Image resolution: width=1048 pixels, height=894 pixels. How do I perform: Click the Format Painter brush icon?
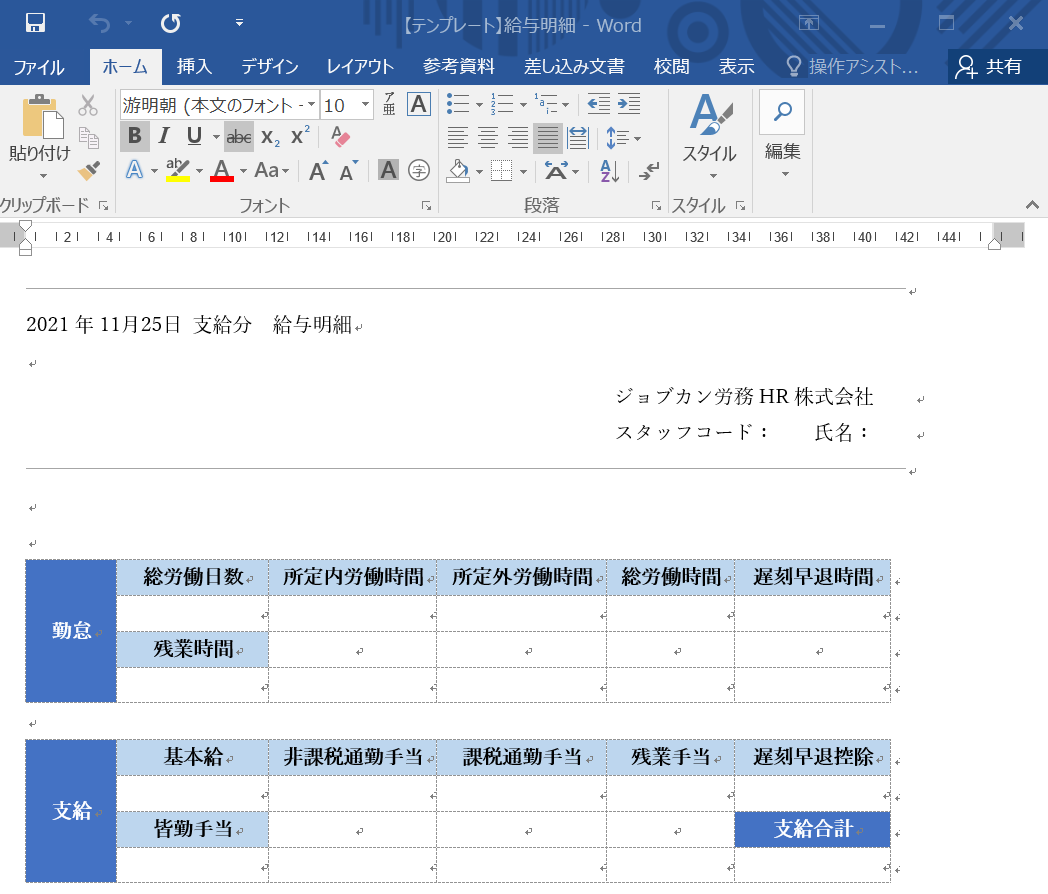click(x=89, y=170)
